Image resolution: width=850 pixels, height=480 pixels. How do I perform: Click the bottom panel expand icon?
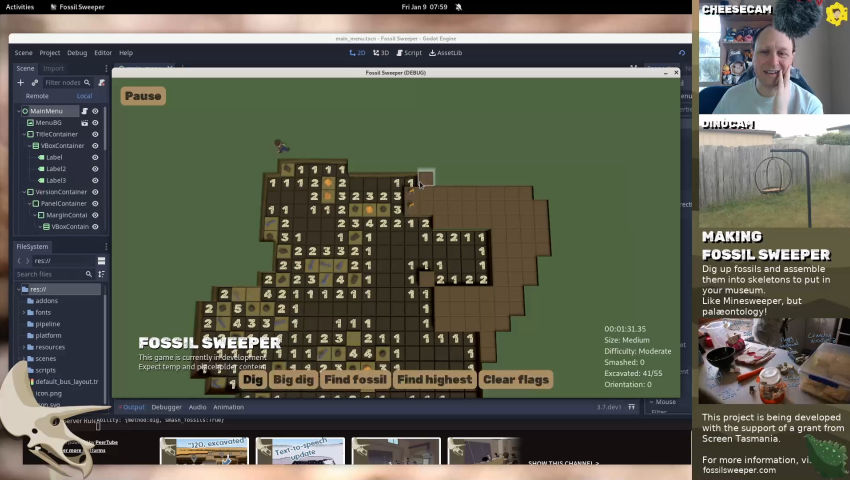tap(632, 407)
